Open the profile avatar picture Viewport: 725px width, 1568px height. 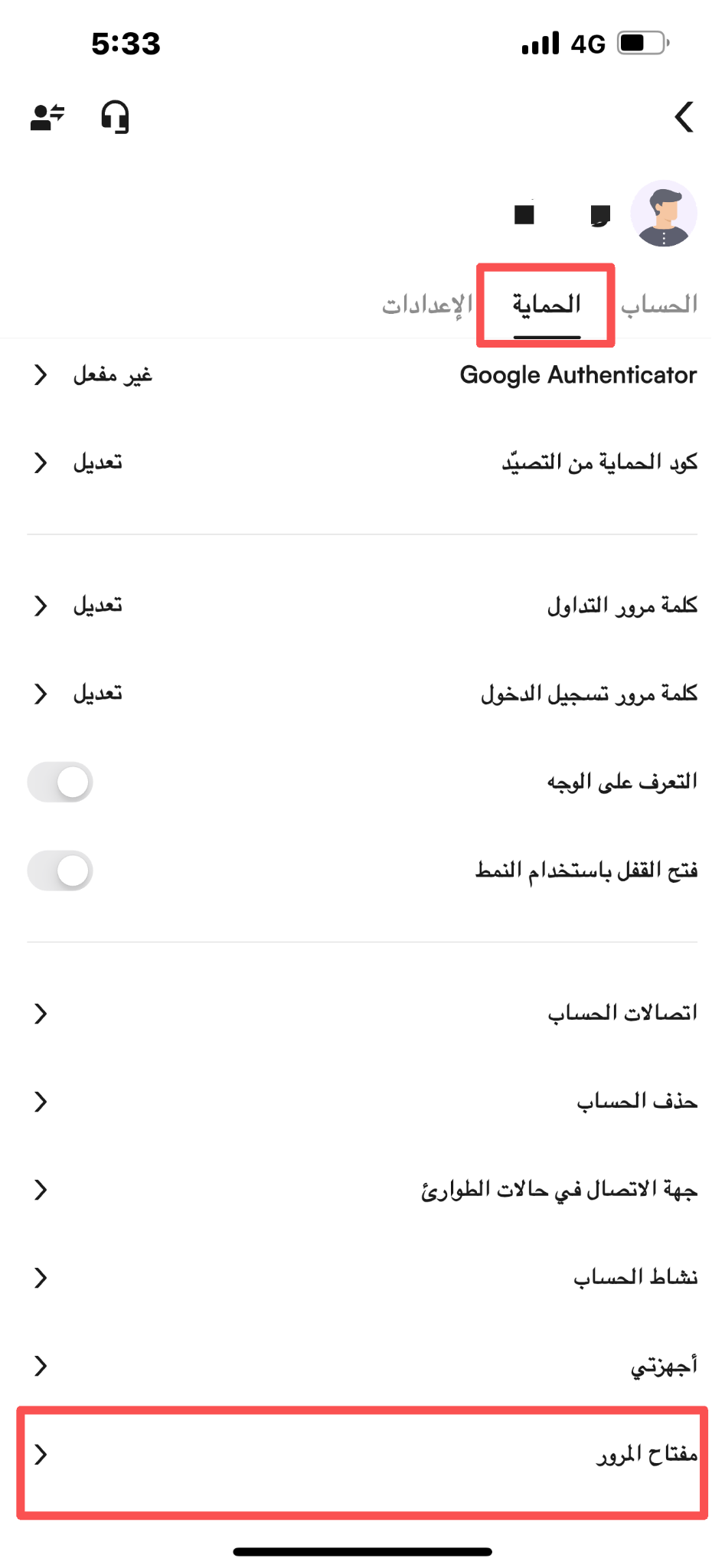[663, 214]
